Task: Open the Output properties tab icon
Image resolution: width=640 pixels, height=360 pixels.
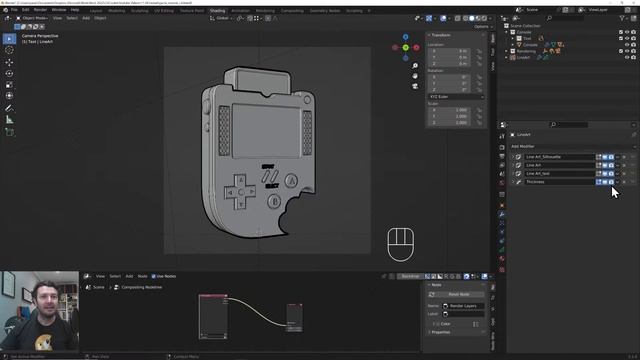Action: 502,156
